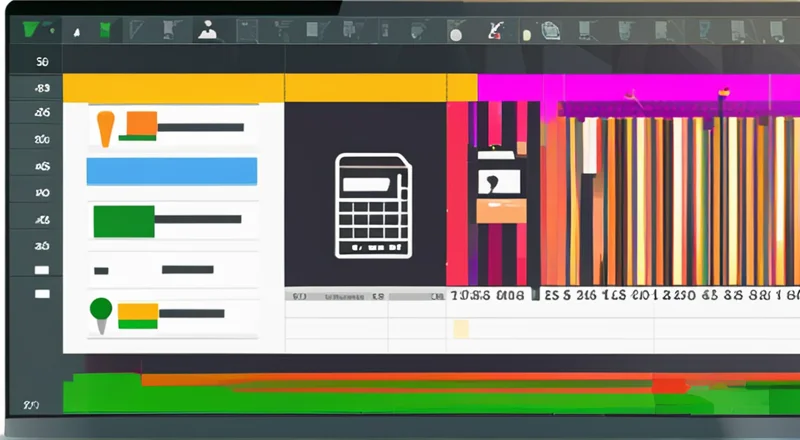Click the white circle icon in toolbar
The height and width of the screenshot is (440, 800).
pos(455,32)
